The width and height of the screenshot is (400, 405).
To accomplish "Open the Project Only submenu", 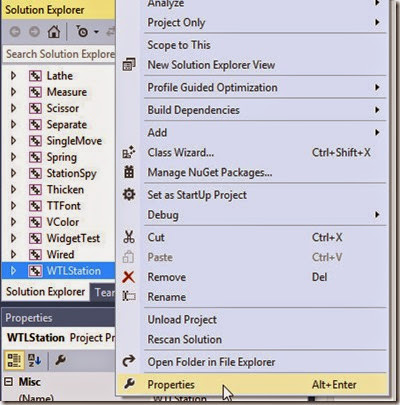I will (253, 23).
